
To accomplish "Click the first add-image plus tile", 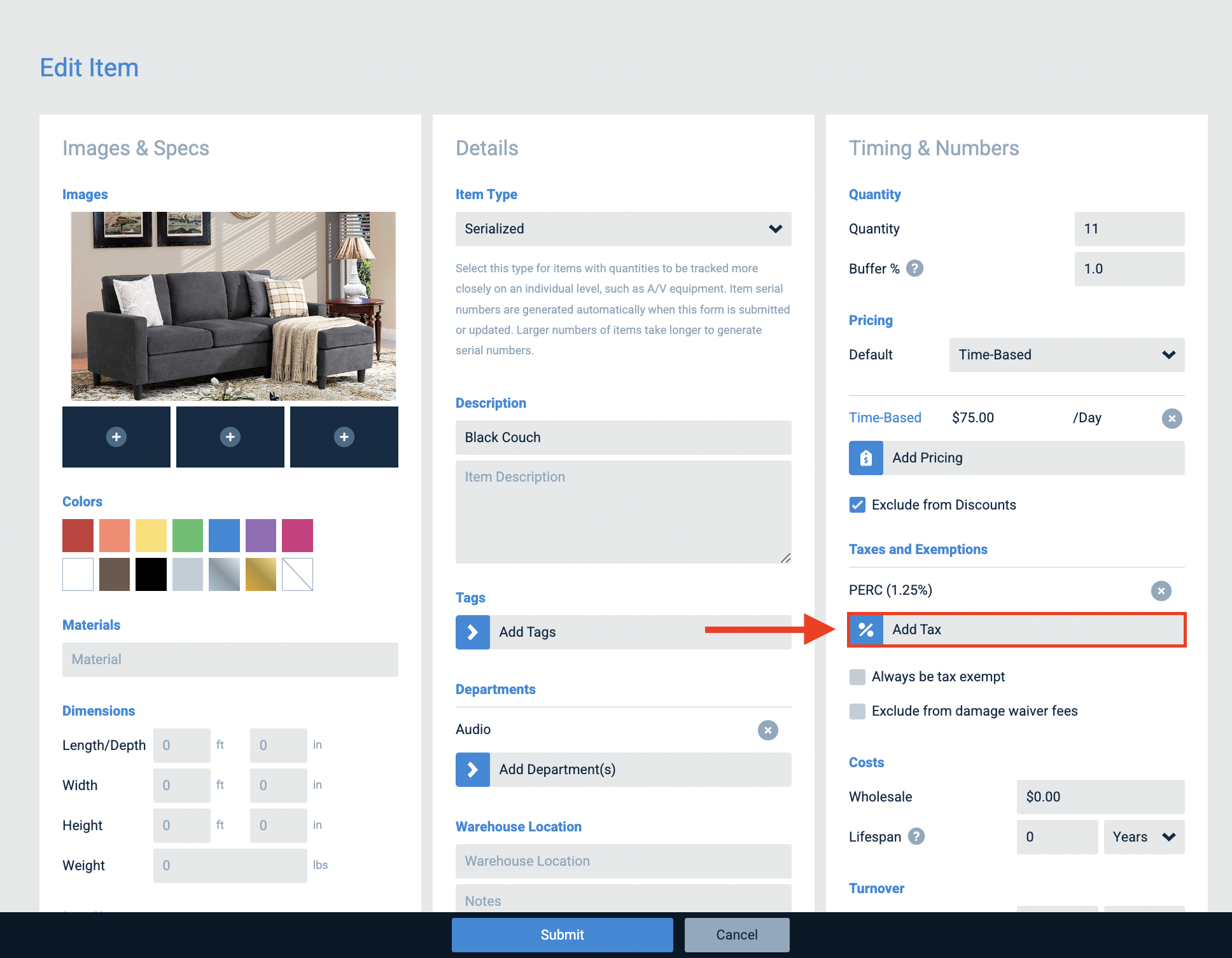I will [116, 437].
